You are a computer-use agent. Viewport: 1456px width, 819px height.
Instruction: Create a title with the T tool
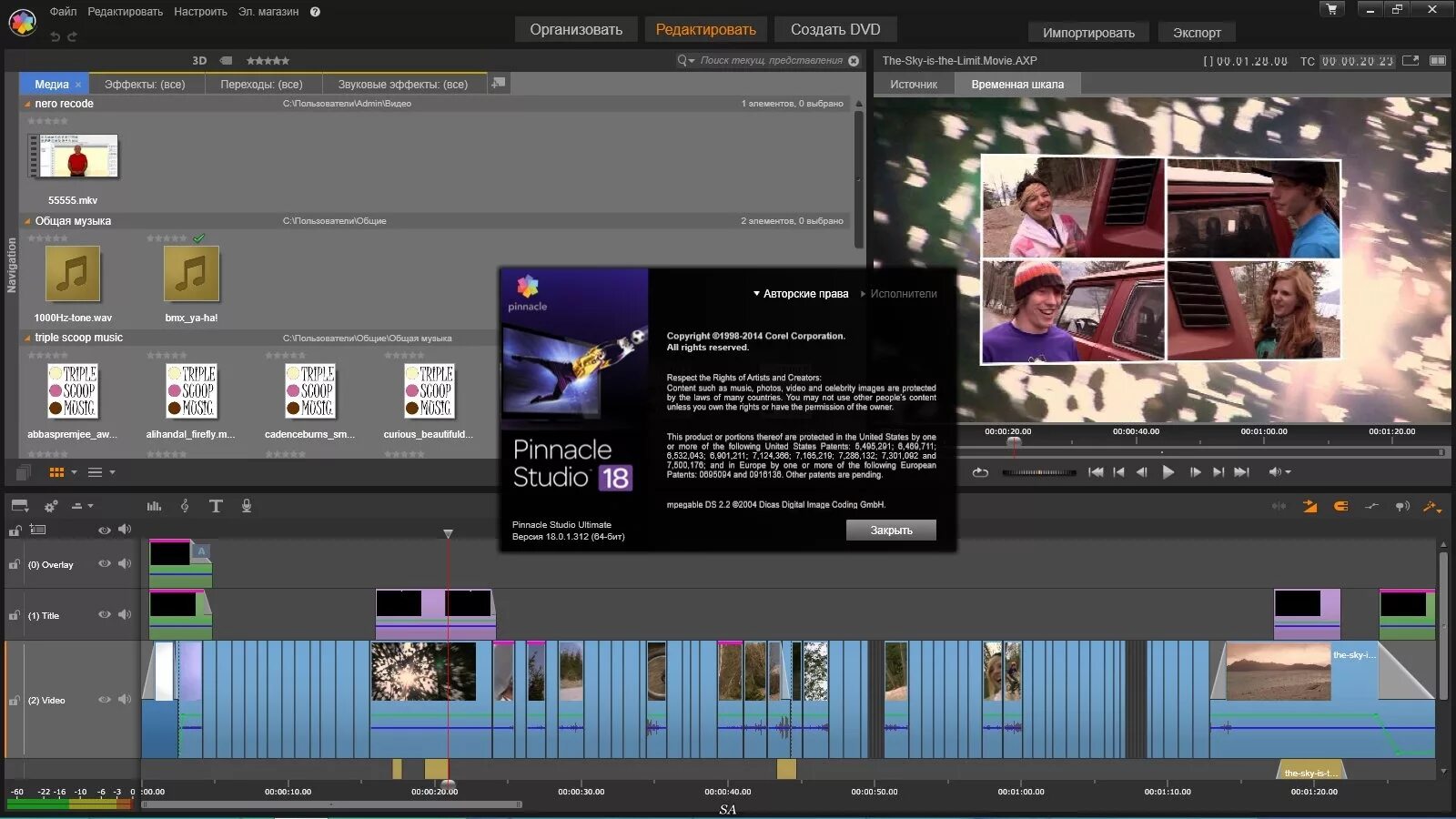[x=216, y=506]
